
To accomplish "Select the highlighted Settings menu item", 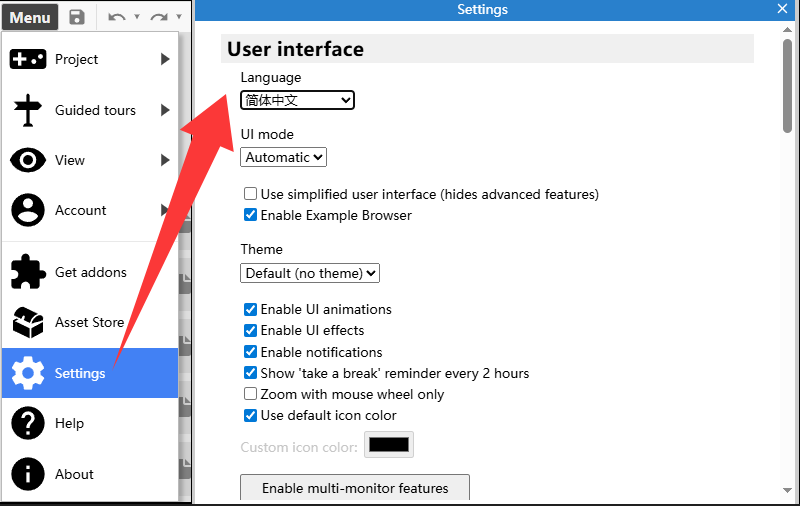I will click(x=90, y=373).
